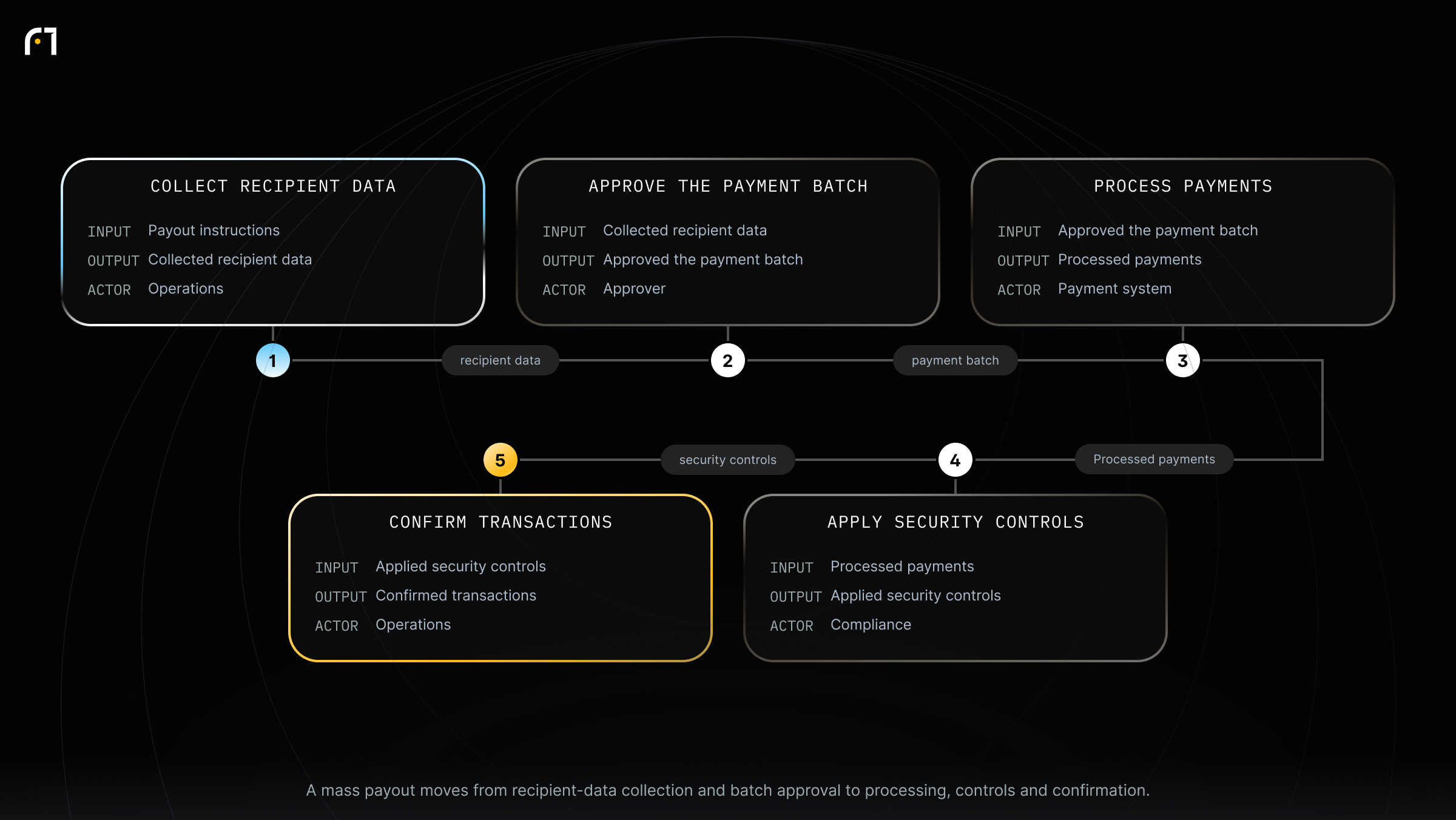Click 'Payout instructions' input text
The image size is (1456, 820).
pos(214,230)
